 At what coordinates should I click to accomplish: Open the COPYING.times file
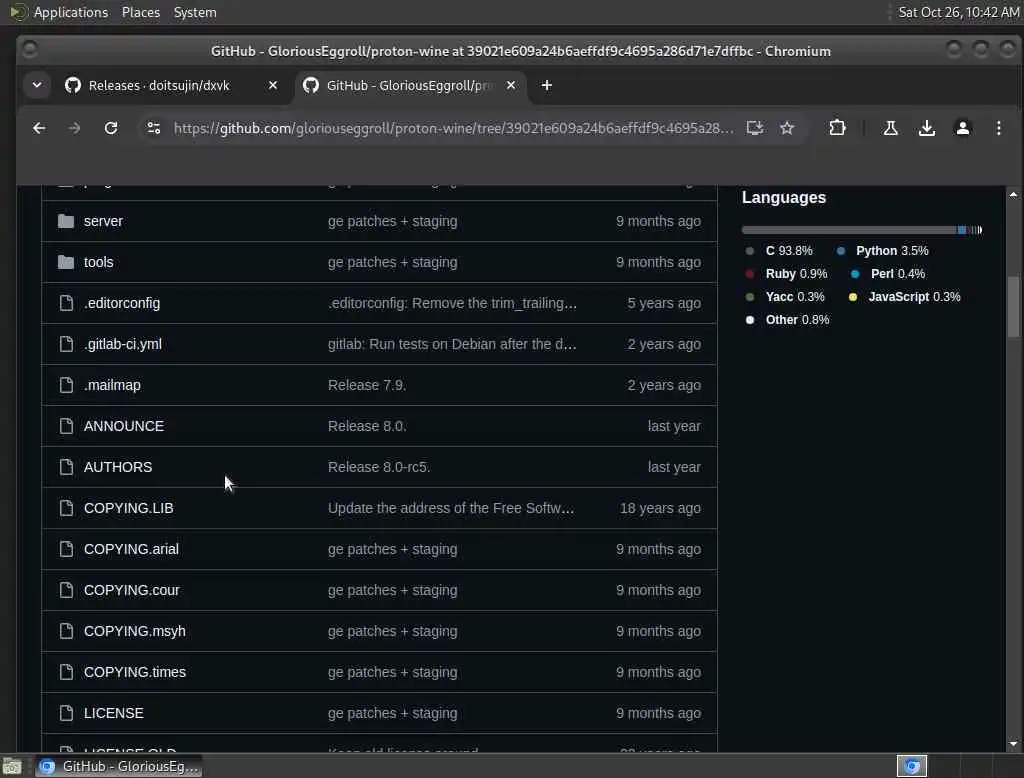(x=135, y=672)
